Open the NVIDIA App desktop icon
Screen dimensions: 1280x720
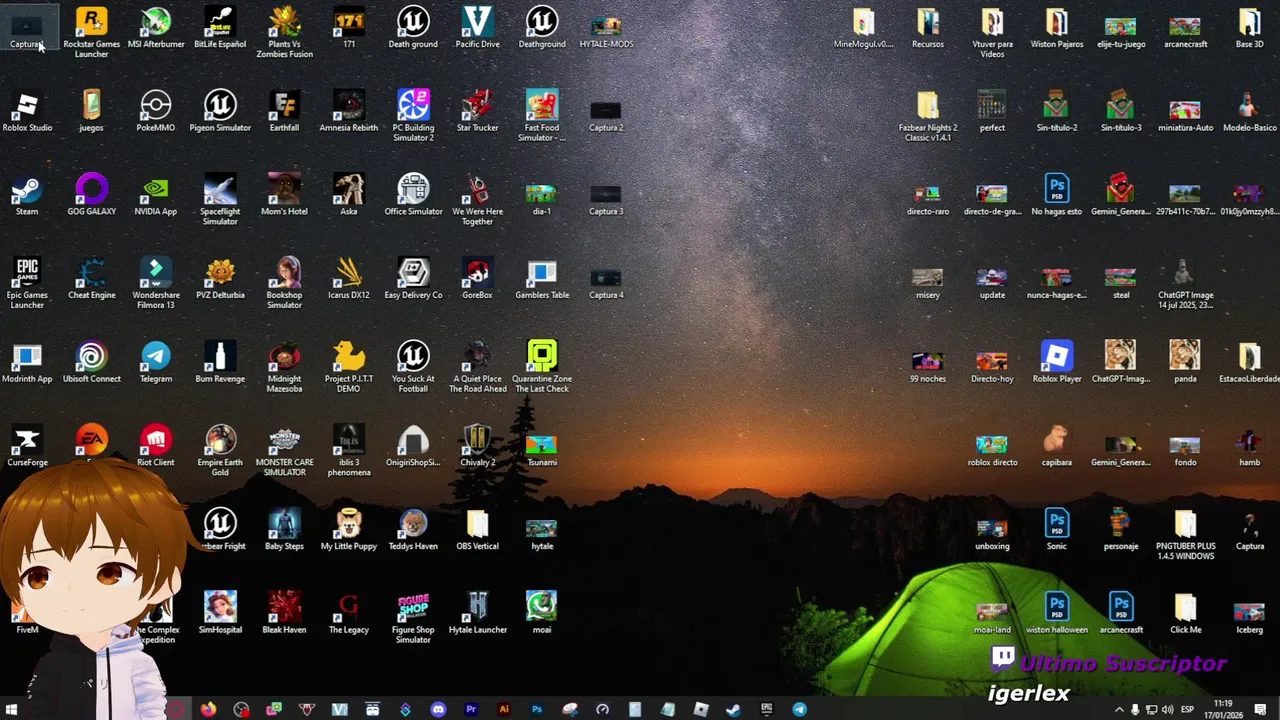point(156,195)
